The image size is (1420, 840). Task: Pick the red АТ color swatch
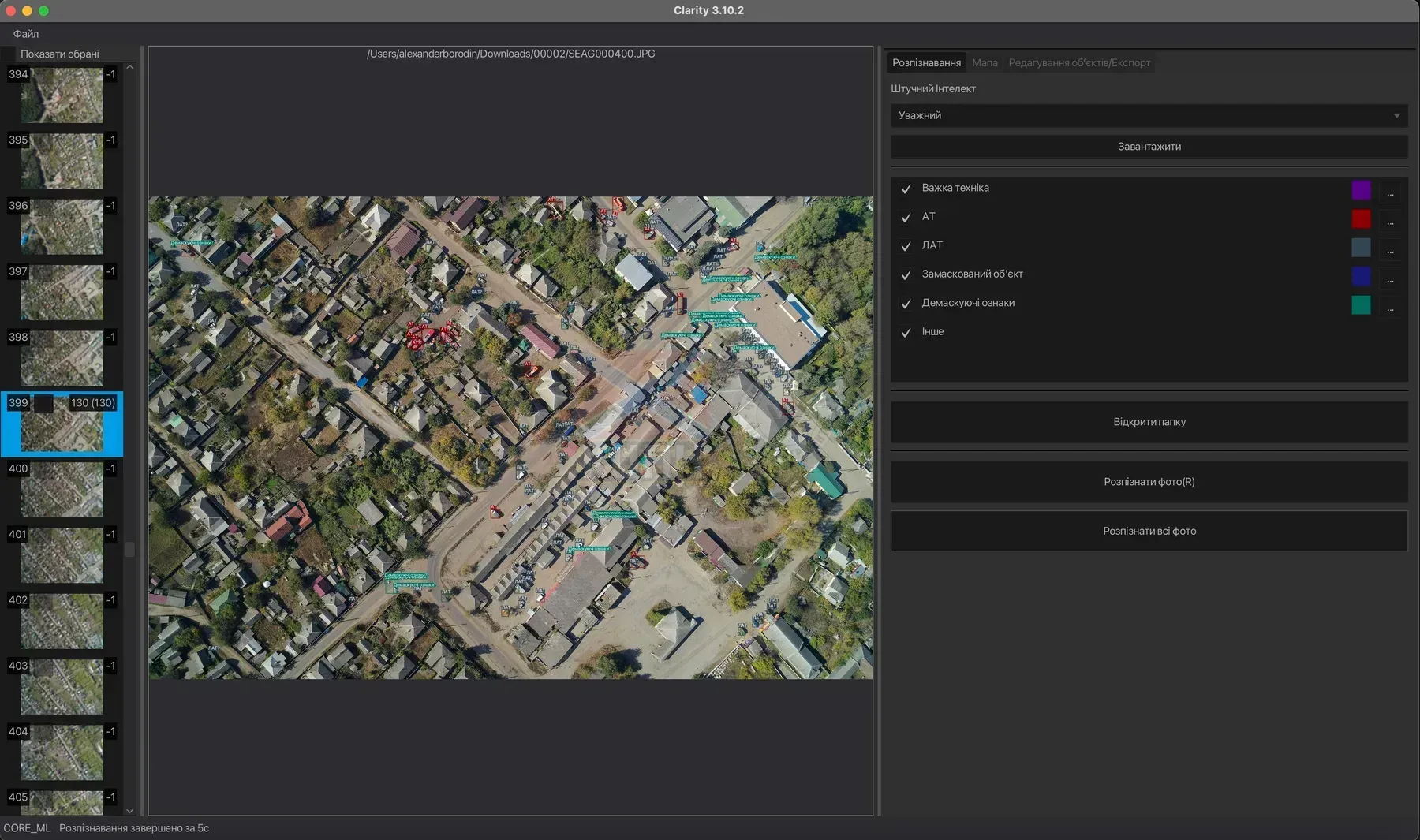1361,218
